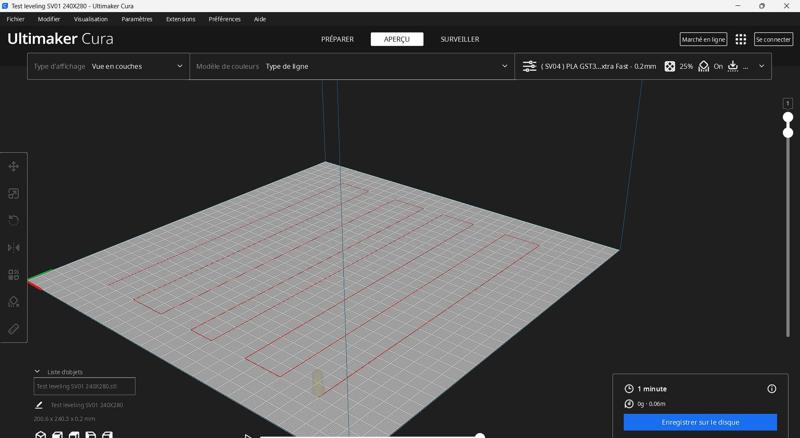The image size is (800, 438).
Task: Switch to the SURVEILLER stage
Action: coord(460,39)
